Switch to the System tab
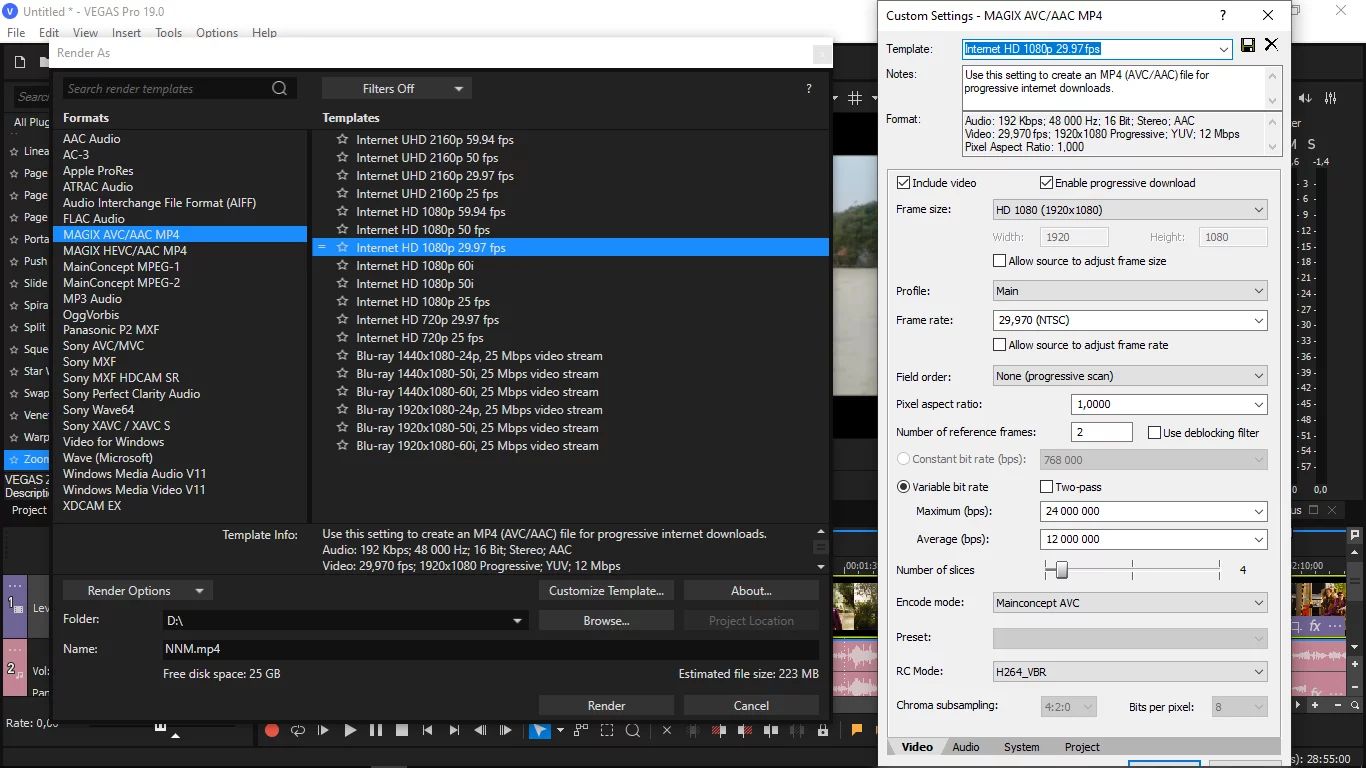The image size is (1366, 768). click(1022, 747)
